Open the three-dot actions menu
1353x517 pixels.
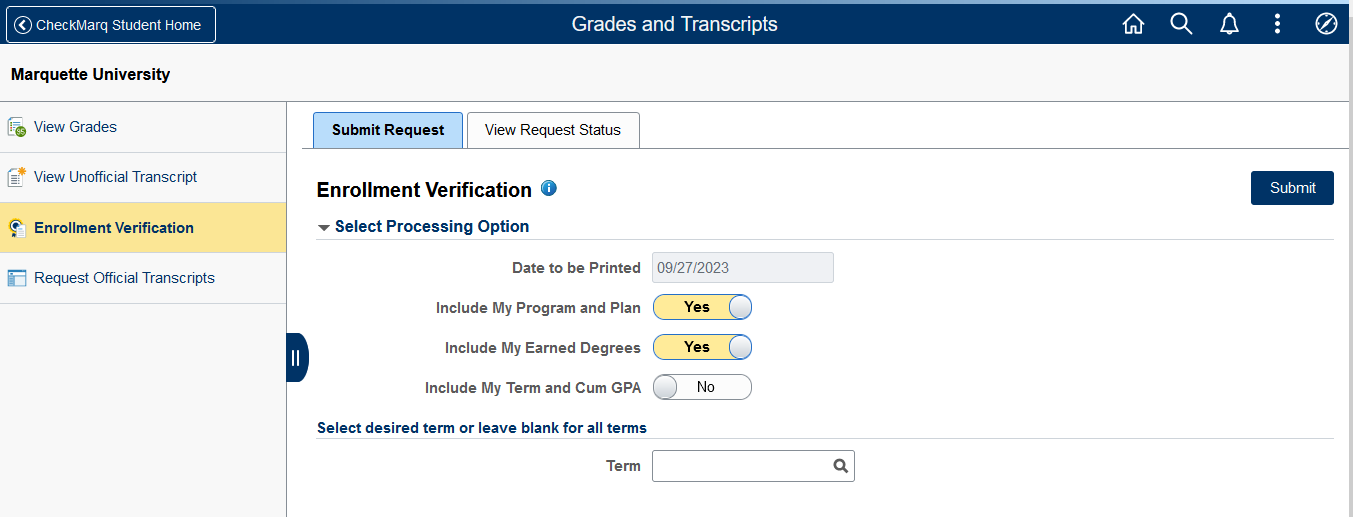(x=1277, y=24)
